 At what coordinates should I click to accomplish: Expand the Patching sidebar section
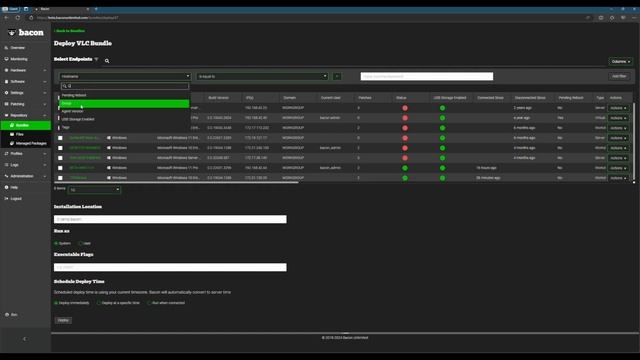click(25, 104)
